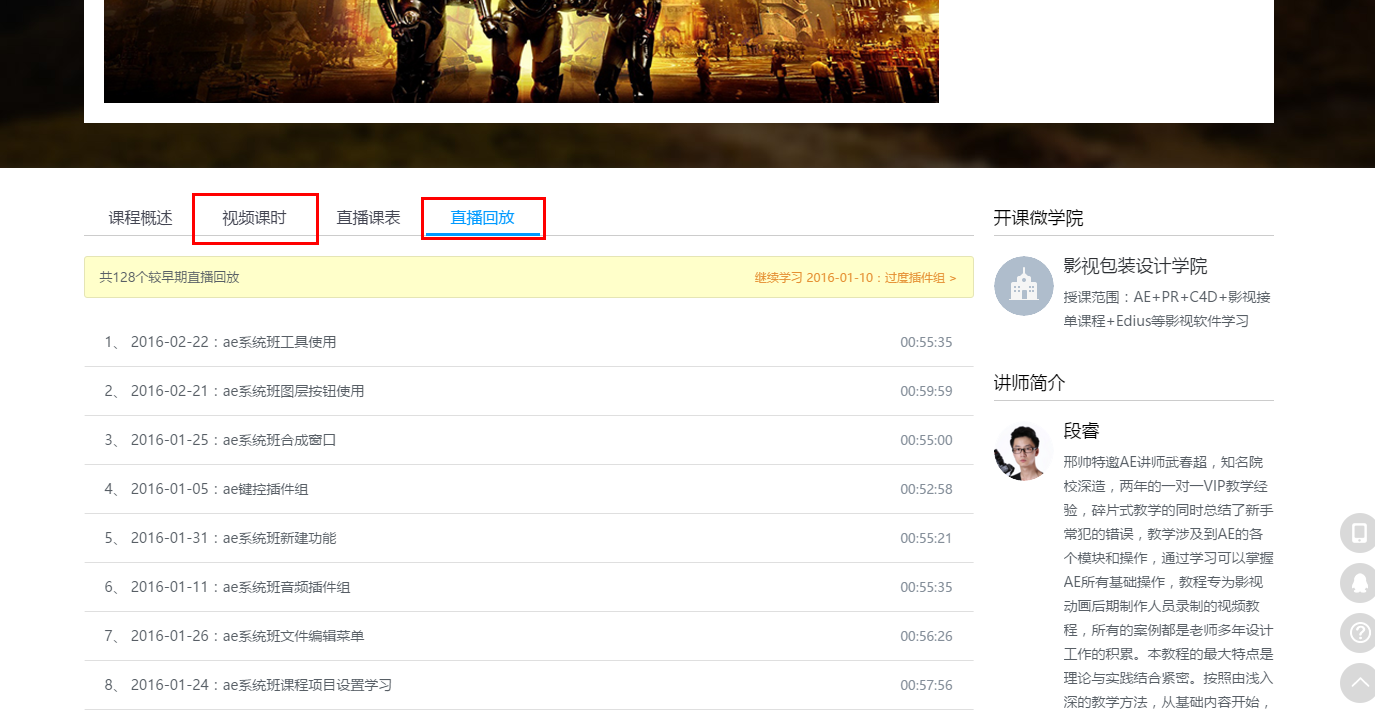Image resolution: width=1375 pixels, height=714 pixels.
Task: Click 继续学习 2016-01-10 过度插件组 link
Action: [855, 278]
